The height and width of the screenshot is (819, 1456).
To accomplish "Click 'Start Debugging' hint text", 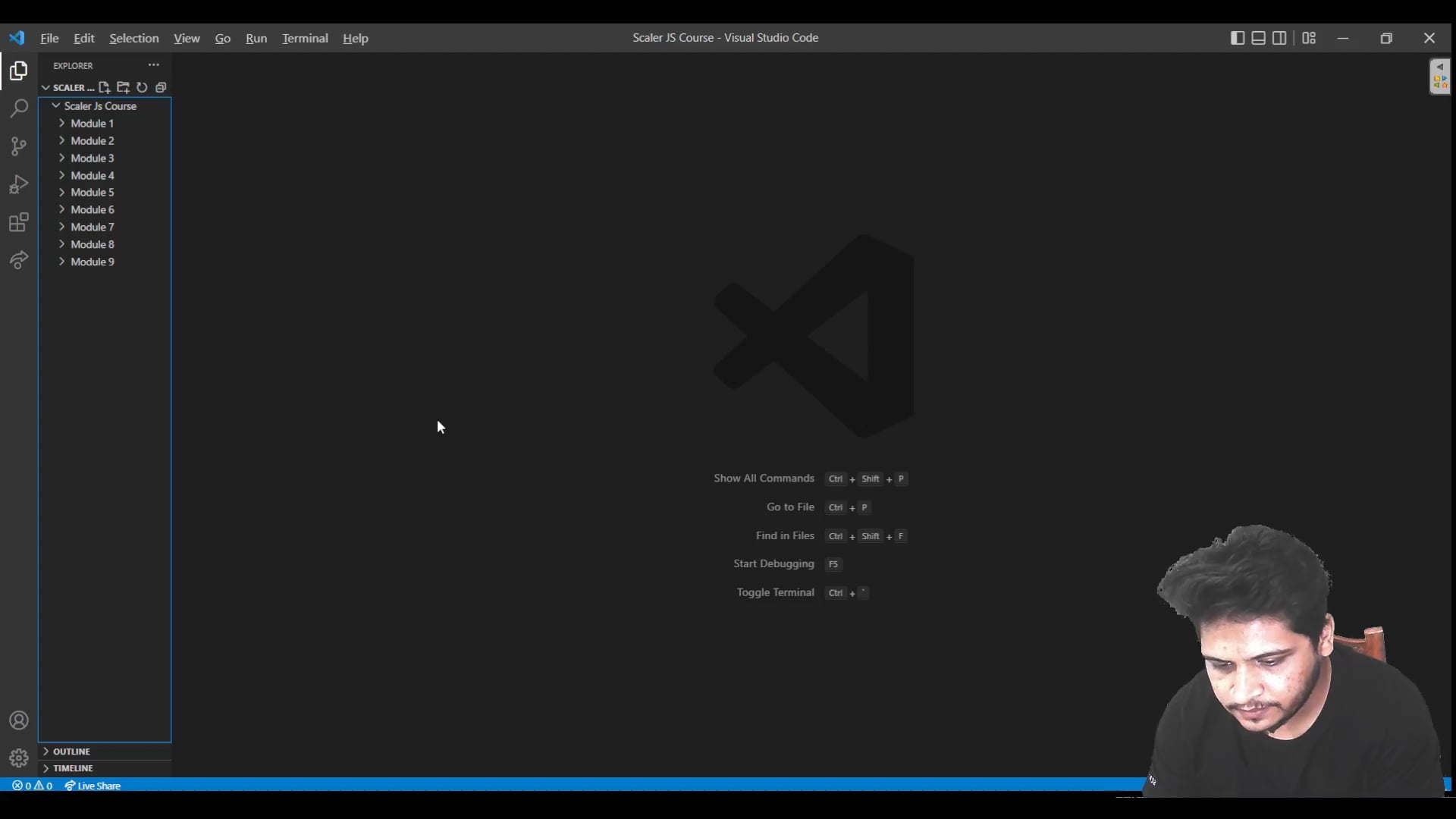I will point(773,564).
